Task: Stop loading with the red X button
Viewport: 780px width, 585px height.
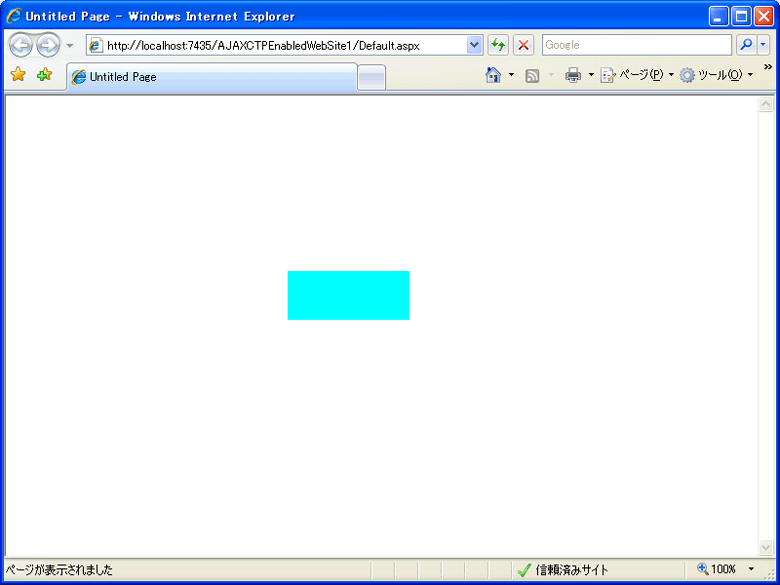Action: 523,46
